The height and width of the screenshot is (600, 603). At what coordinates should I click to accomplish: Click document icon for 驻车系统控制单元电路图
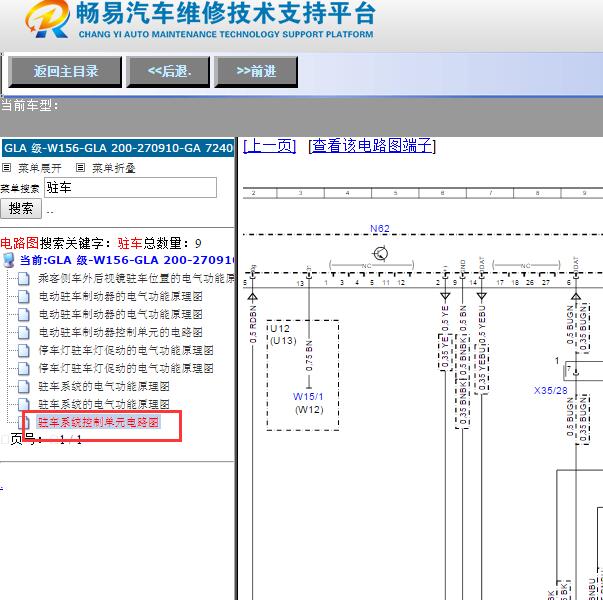[x=23, y=422]
